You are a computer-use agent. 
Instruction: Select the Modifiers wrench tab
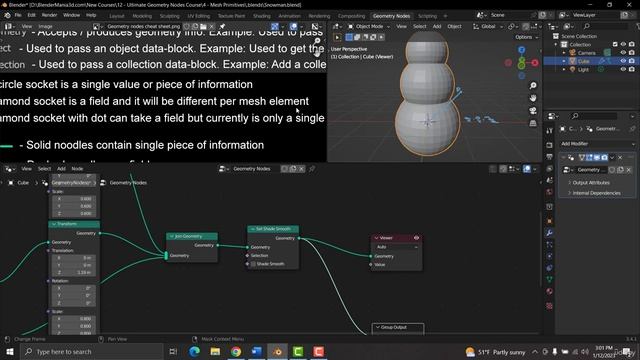point(549,233)
